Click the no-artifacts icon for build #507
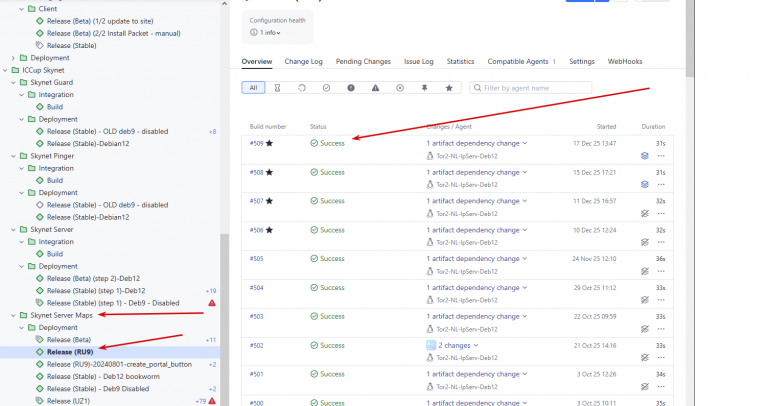Screen dimensions: 768x406 pos(645,214)
